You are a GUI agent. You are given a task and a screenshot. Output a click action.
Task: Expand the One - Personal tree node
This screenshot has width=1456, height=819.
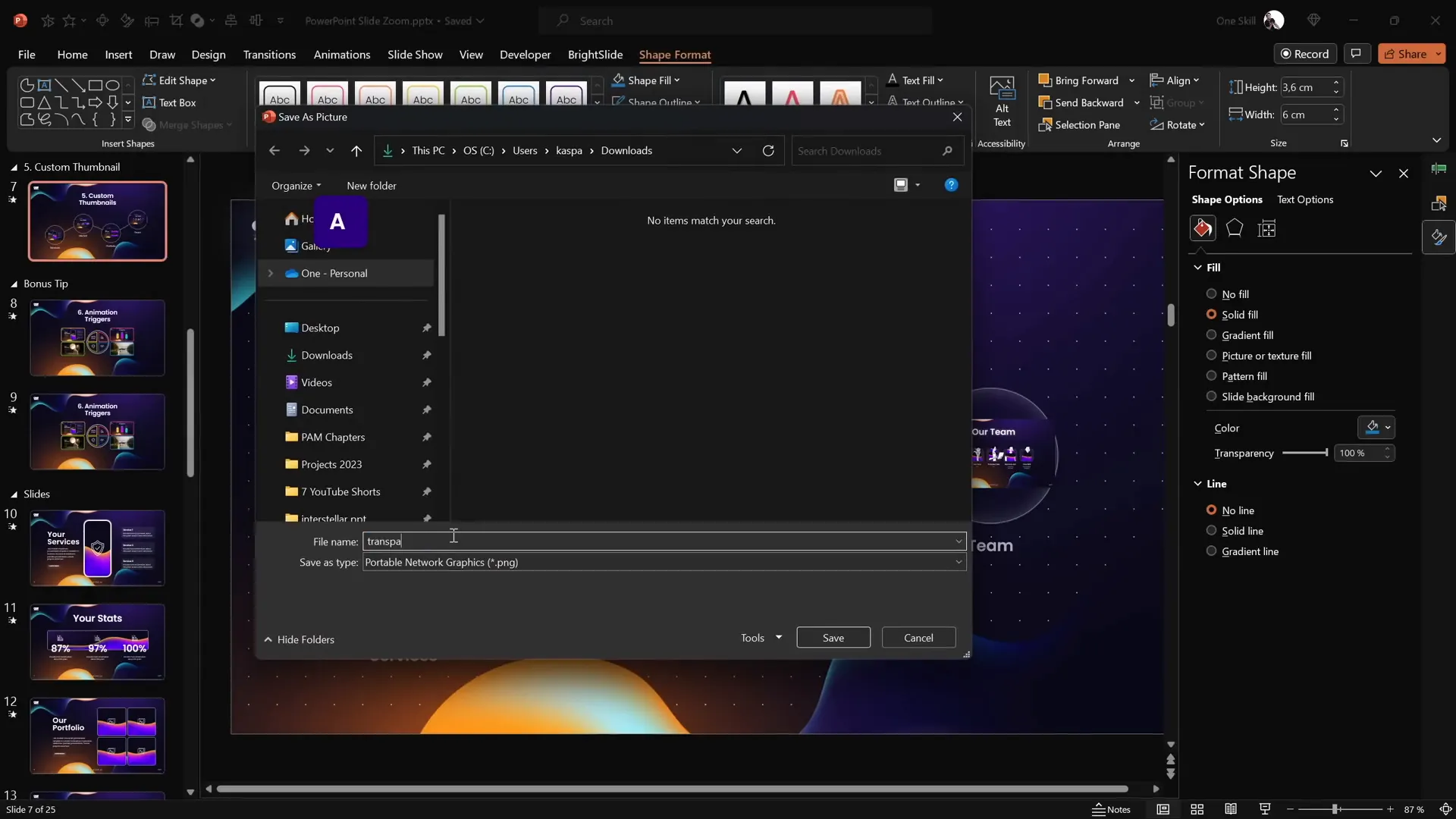[x=271, y=273]
